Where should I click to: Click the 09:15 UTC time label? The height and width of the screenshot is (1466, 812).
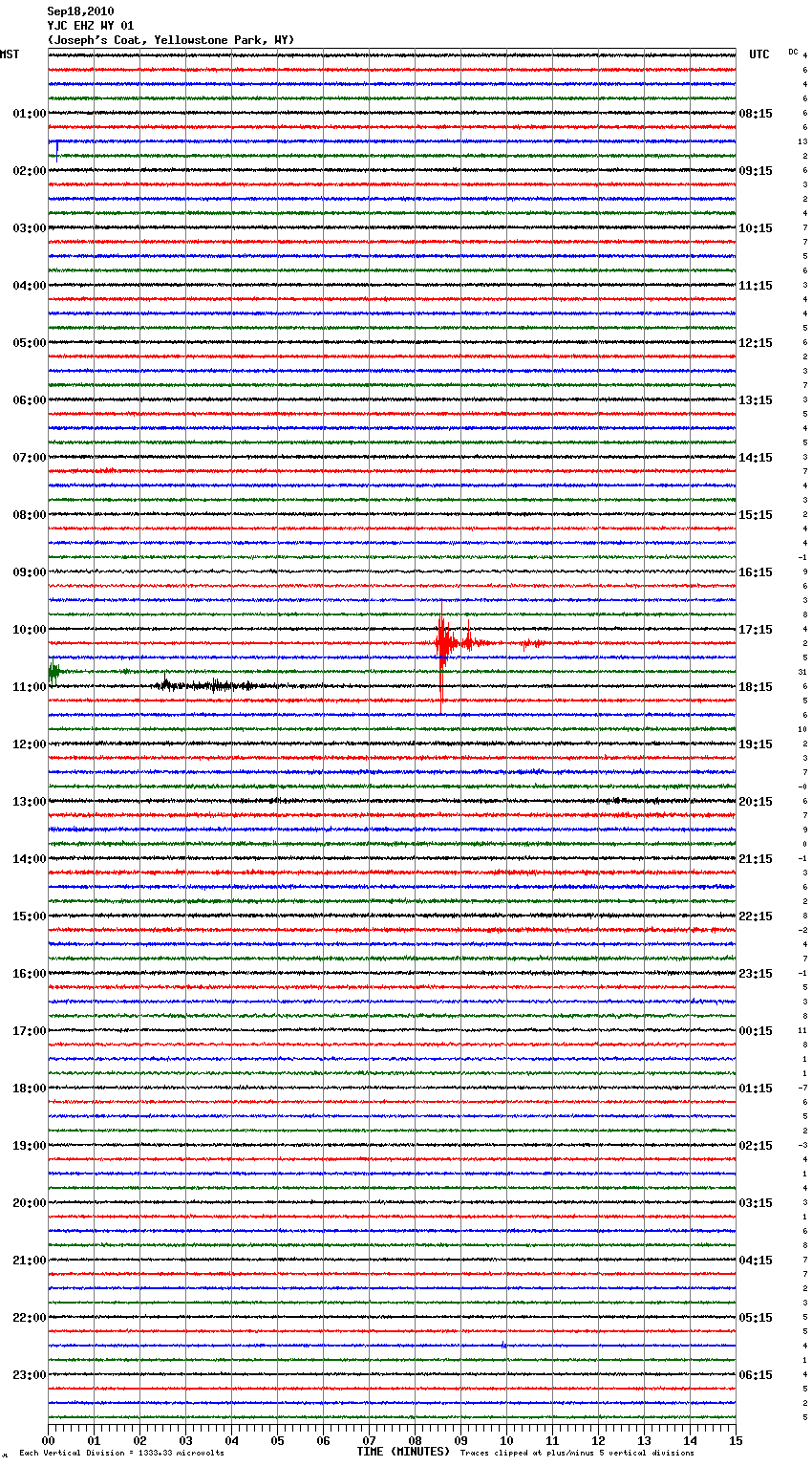coord(756,171)
